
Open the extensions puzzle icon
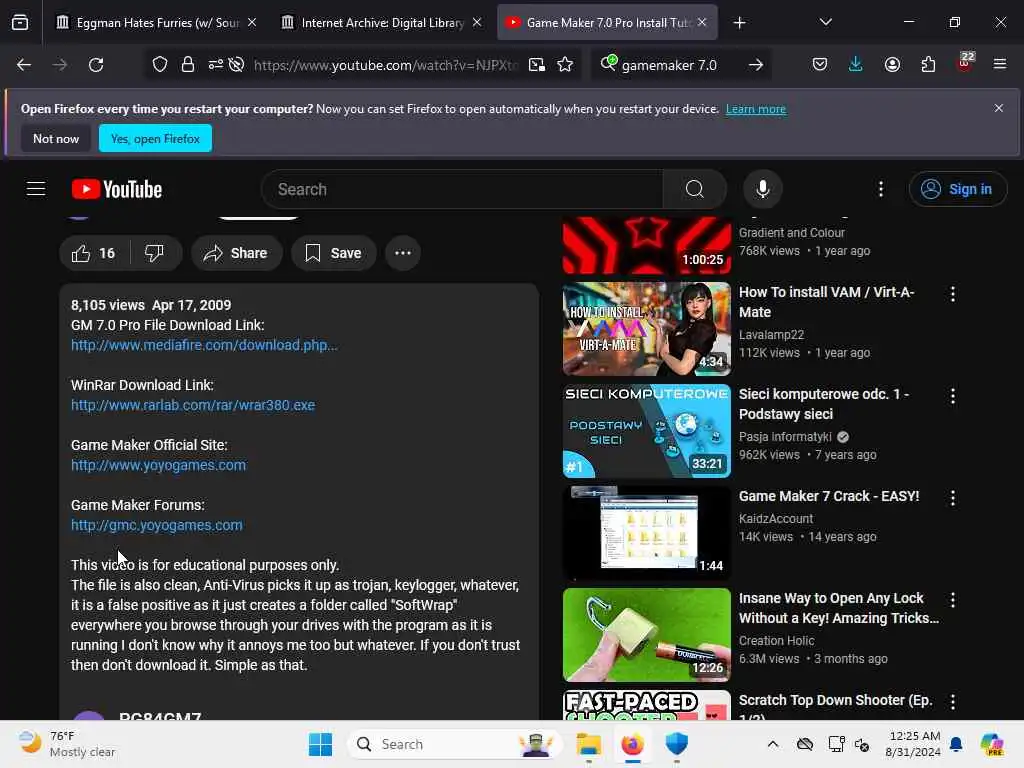tap(928, 65)
